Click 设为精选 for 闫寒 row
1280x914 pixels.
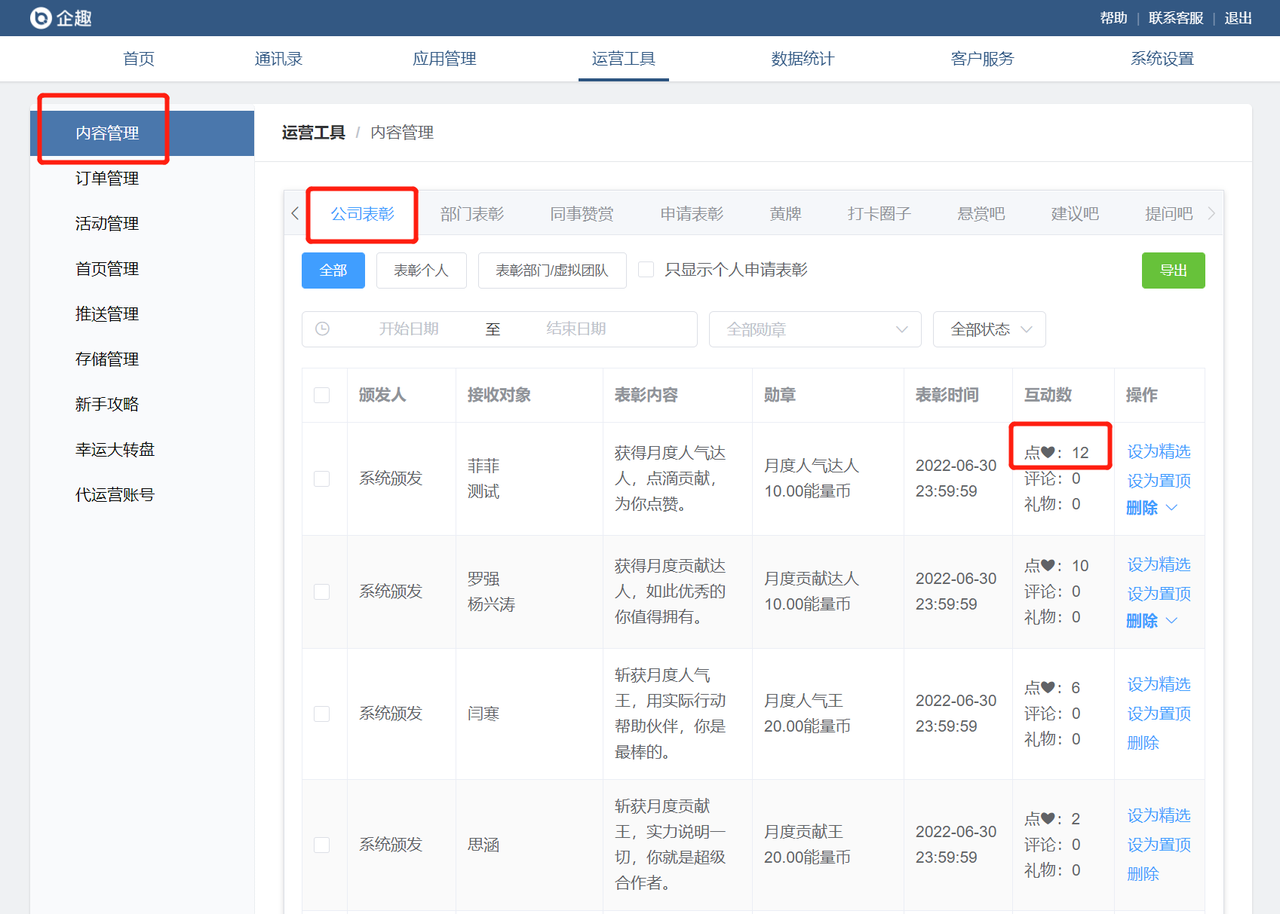tap(1159, 685)
